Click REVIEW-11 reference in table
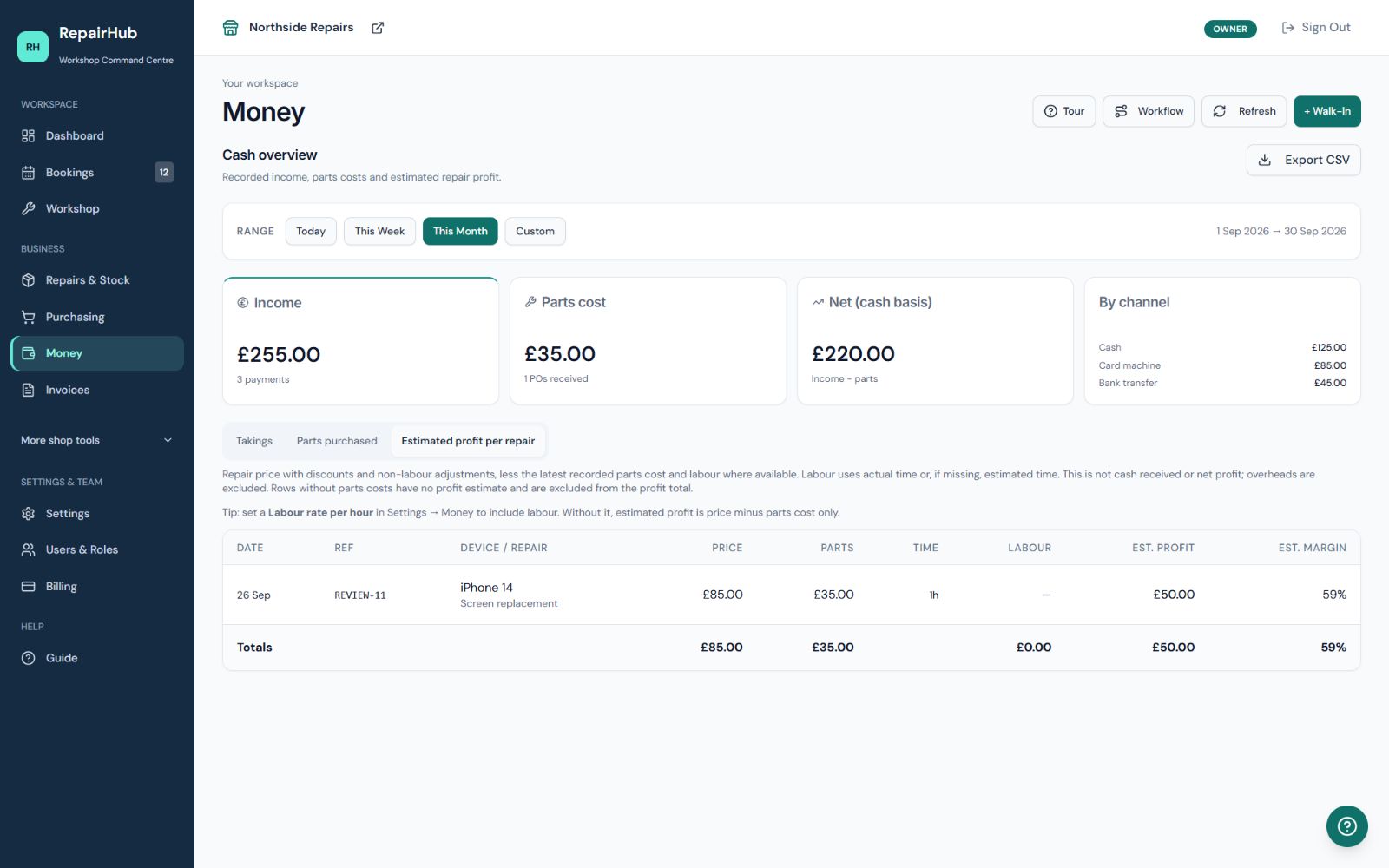The image size is (1389, 868). [x=360, y=595]
